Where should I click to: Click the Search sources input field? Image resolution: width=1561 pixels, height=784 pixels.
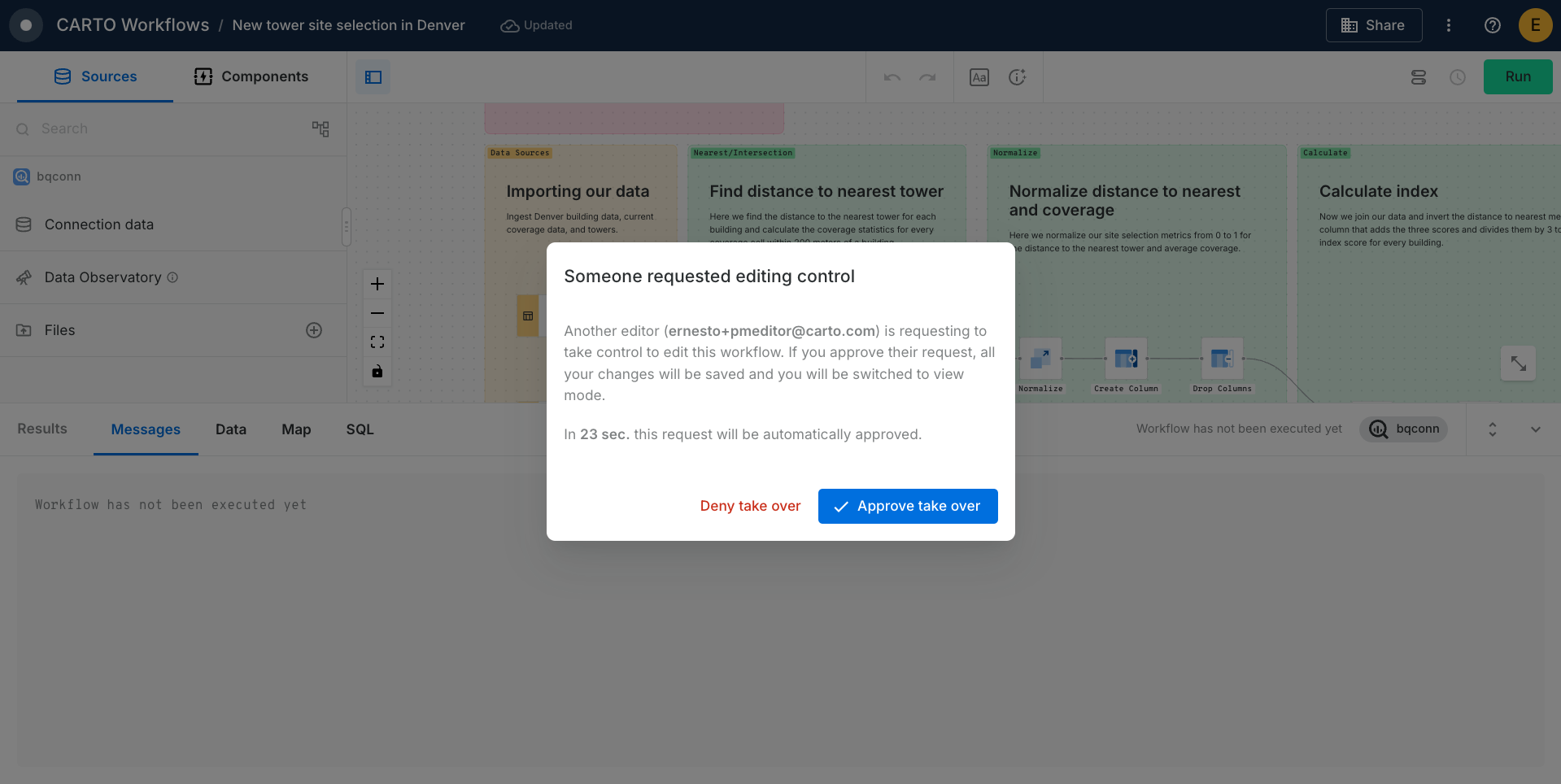pos(163,128)
